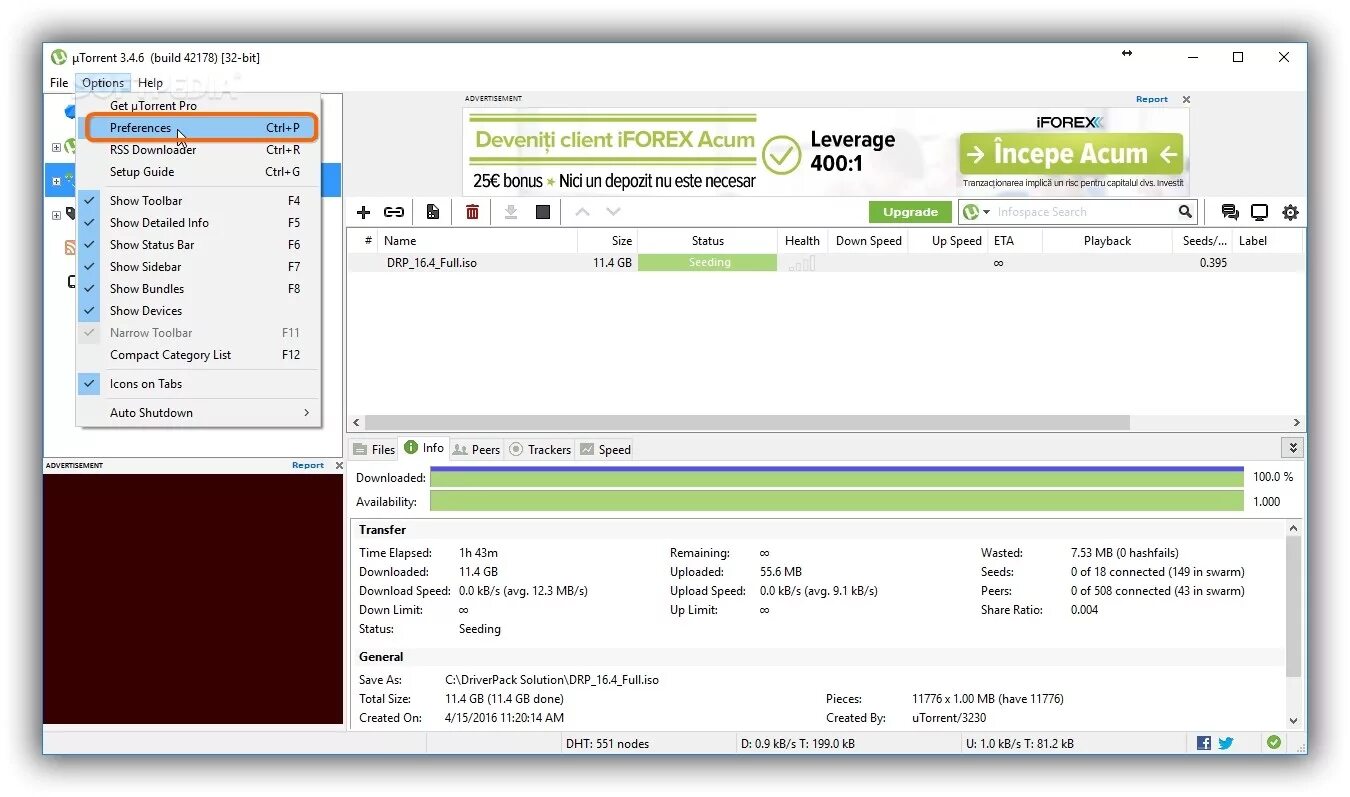1350x797 pixels.
Task: Open RSS Downloader menu entry
Action: (x=198, y=150)
